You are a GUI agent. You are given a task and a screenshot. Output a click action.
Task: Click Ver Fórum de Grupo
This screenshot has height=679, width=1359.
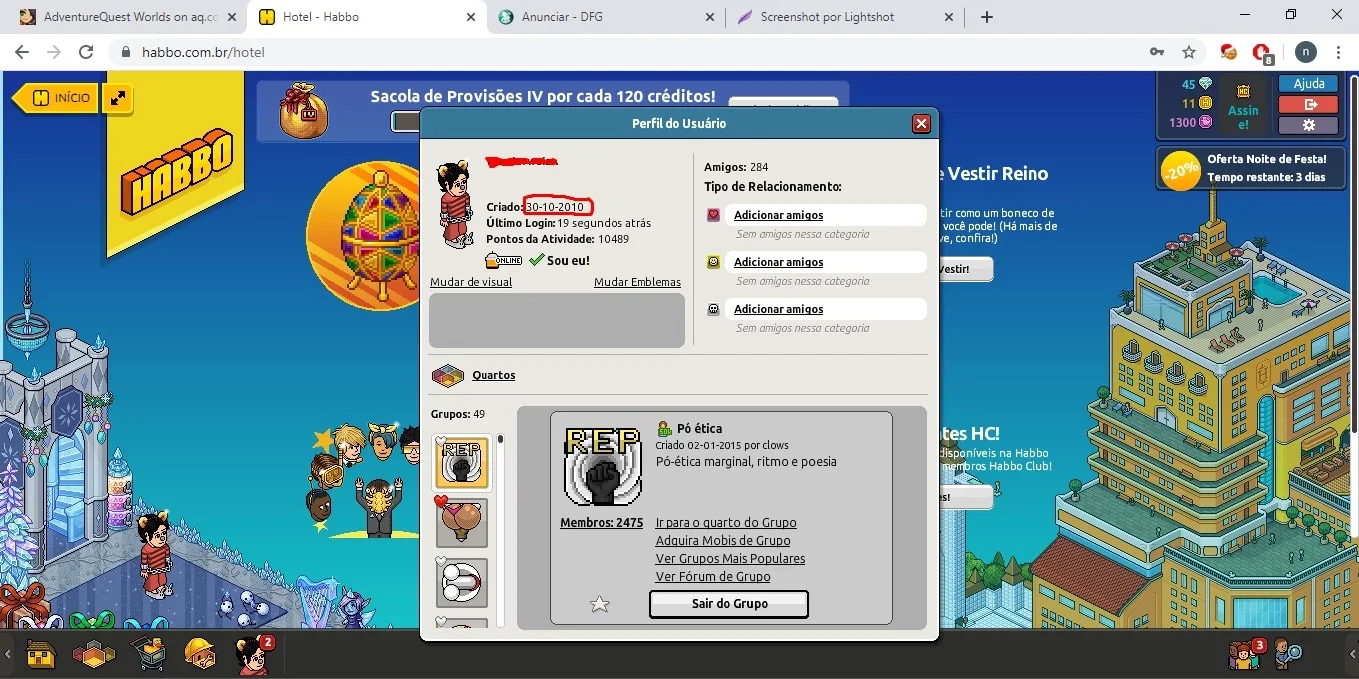(713, 577)
